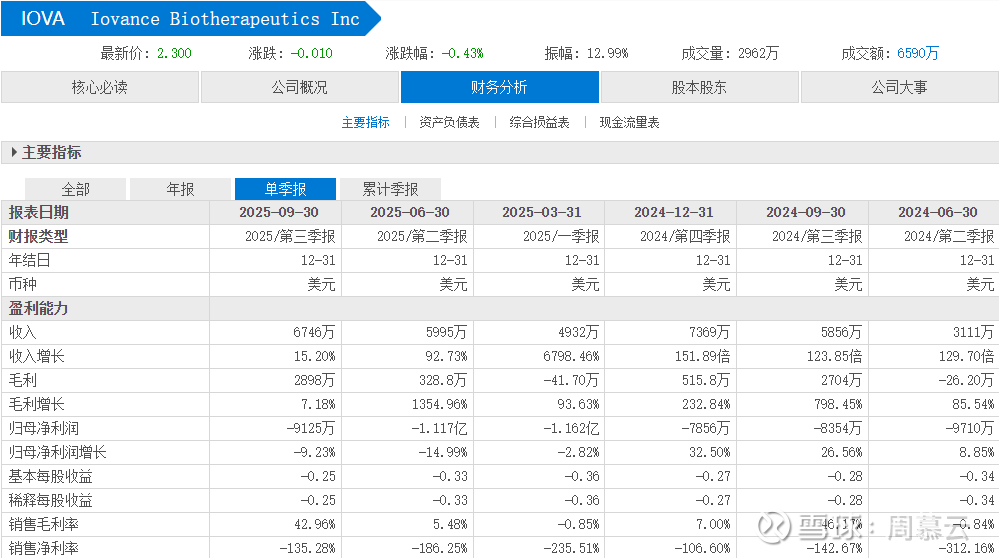This screenshot has width=999, height=558.
Task: Click the 销售净利率 row label
Action: 43,548
